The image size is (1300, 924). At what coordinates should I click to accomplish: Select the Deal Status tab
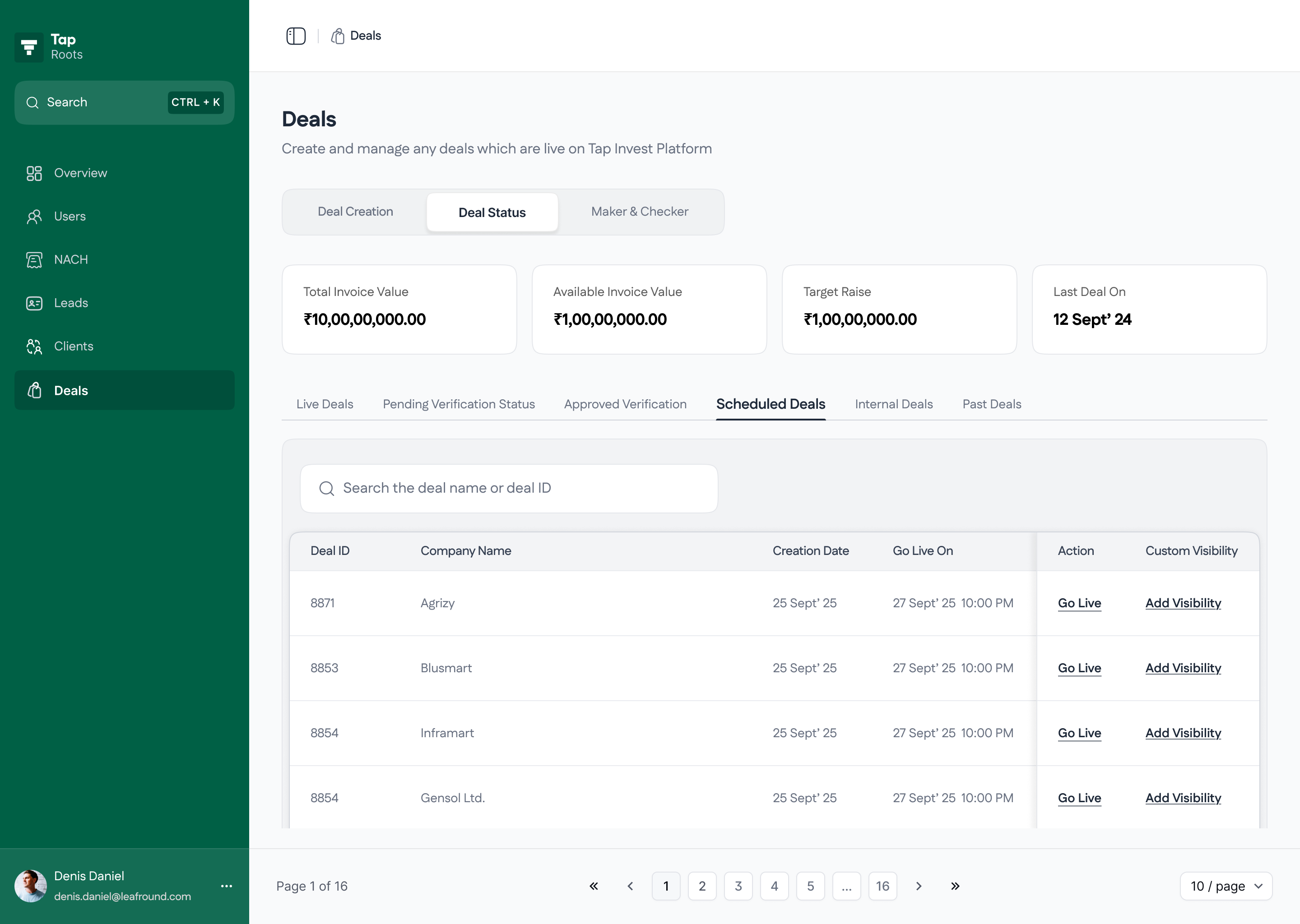pyautogui.click(x=492, y=212)
